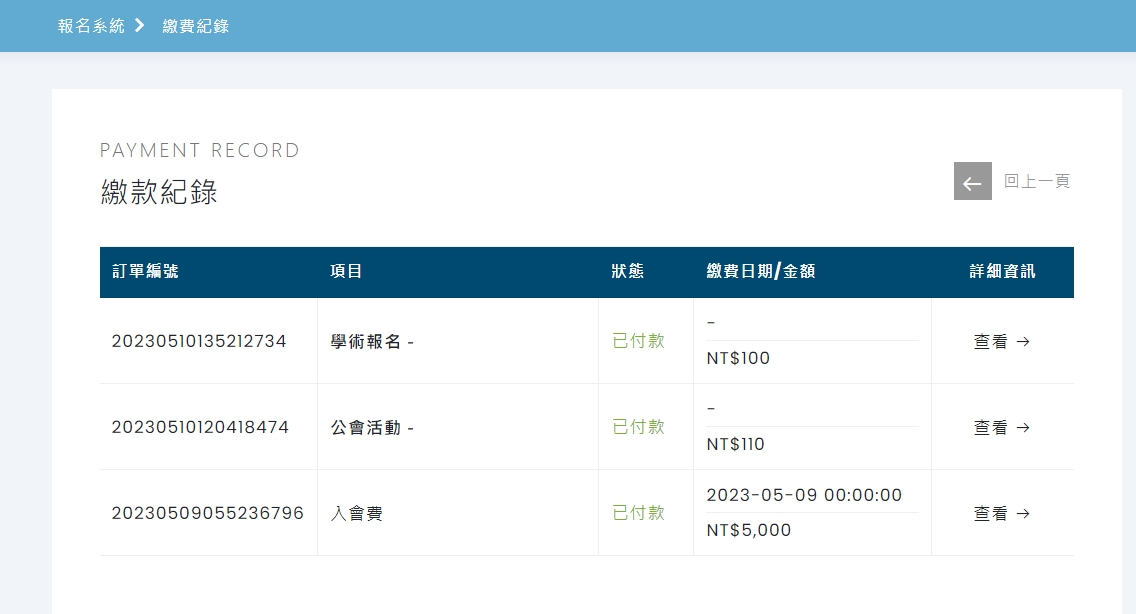Screen dimensions: 1136x614
Task: Click arrow icon in 學術報名 row
Action: pyautogui.click(x=1023, y=341)
